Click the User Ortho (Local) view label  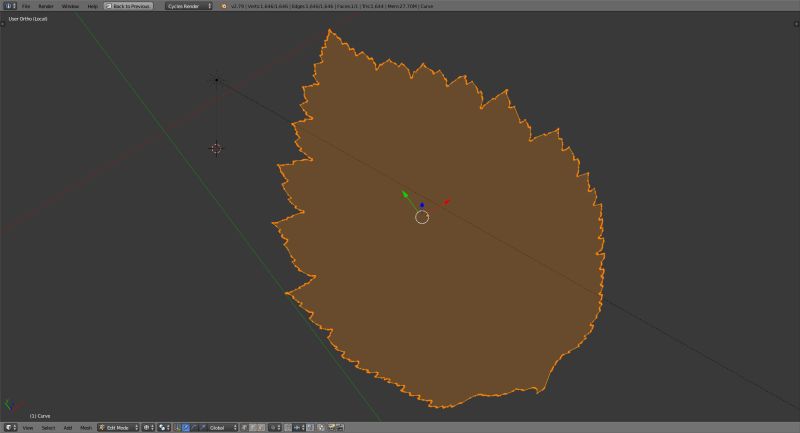28,19
